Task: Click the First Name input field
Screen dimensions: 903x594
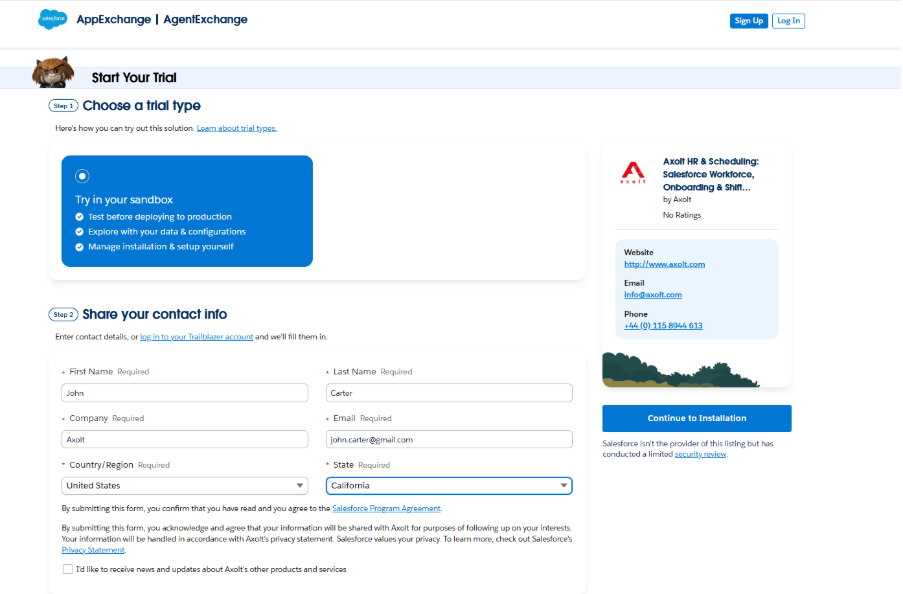Action: click(184, 393)
